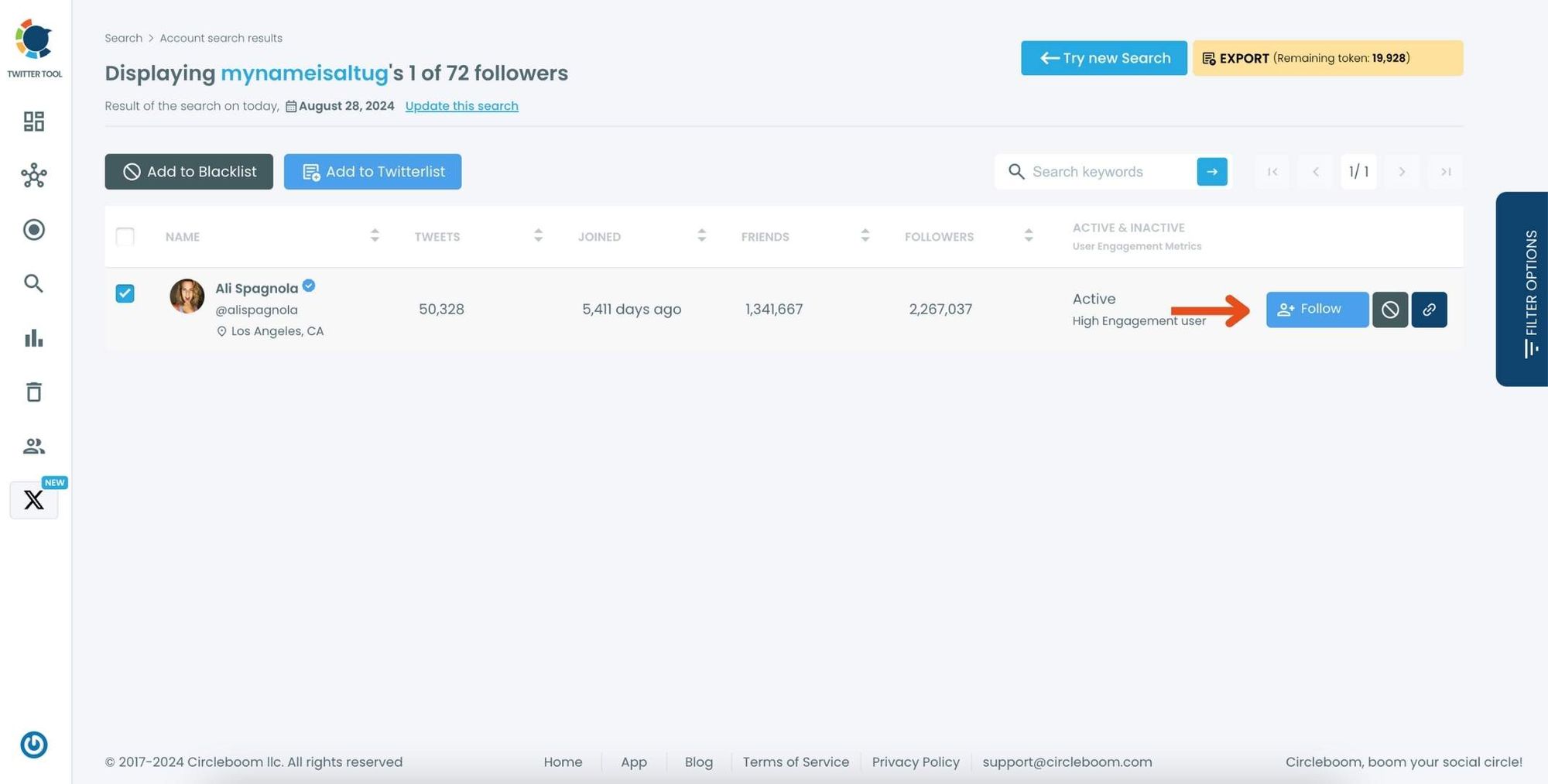Click the August 28, 2024 date
The height and width of the screenshot is (784, 1548).
[346, 106]
